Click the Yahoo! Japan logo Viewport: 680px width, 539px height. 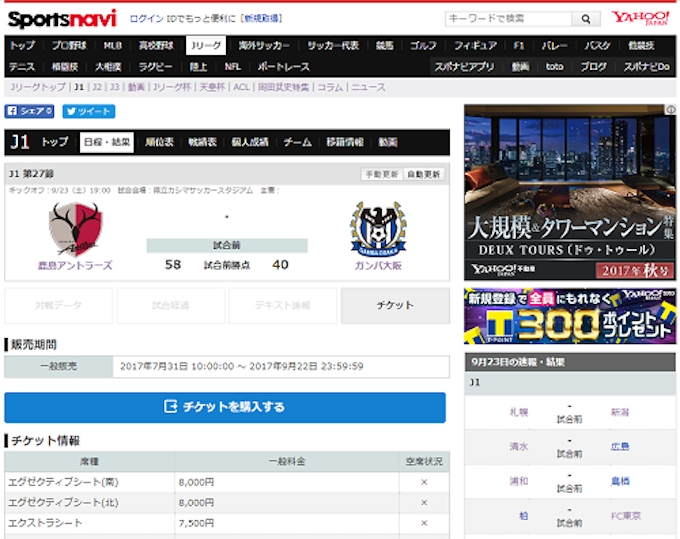click(x=641, y=18)
